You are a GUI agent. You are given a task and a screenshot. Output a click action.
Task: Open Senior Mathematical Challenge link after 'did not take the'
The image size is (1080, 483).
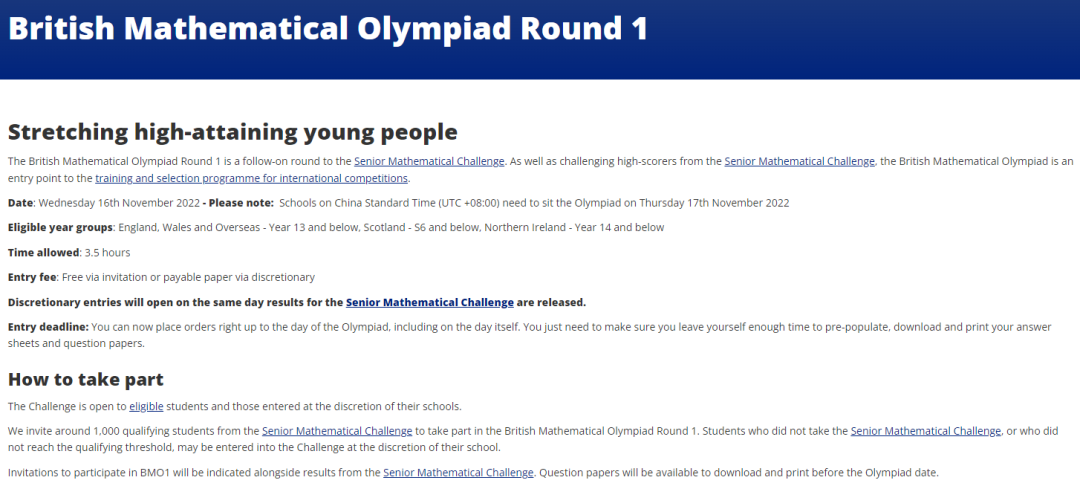pyautogui.click(x=926, y=431)
